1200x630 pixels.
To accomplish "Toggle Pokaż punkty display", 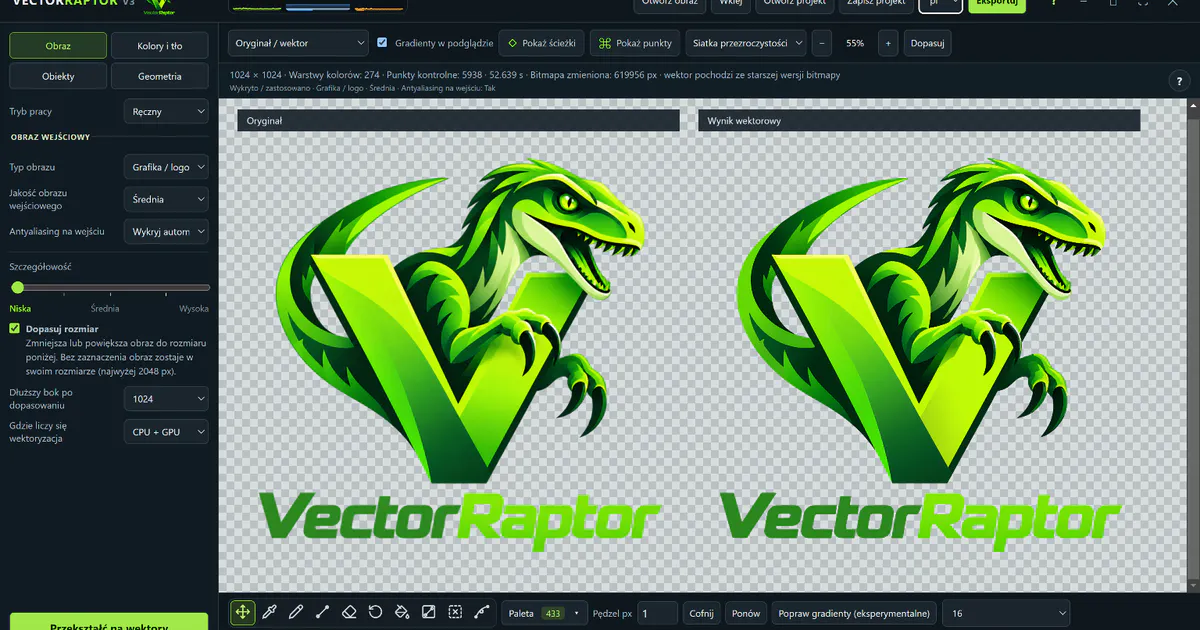I will pyautogui.click(x=635, y=43).
